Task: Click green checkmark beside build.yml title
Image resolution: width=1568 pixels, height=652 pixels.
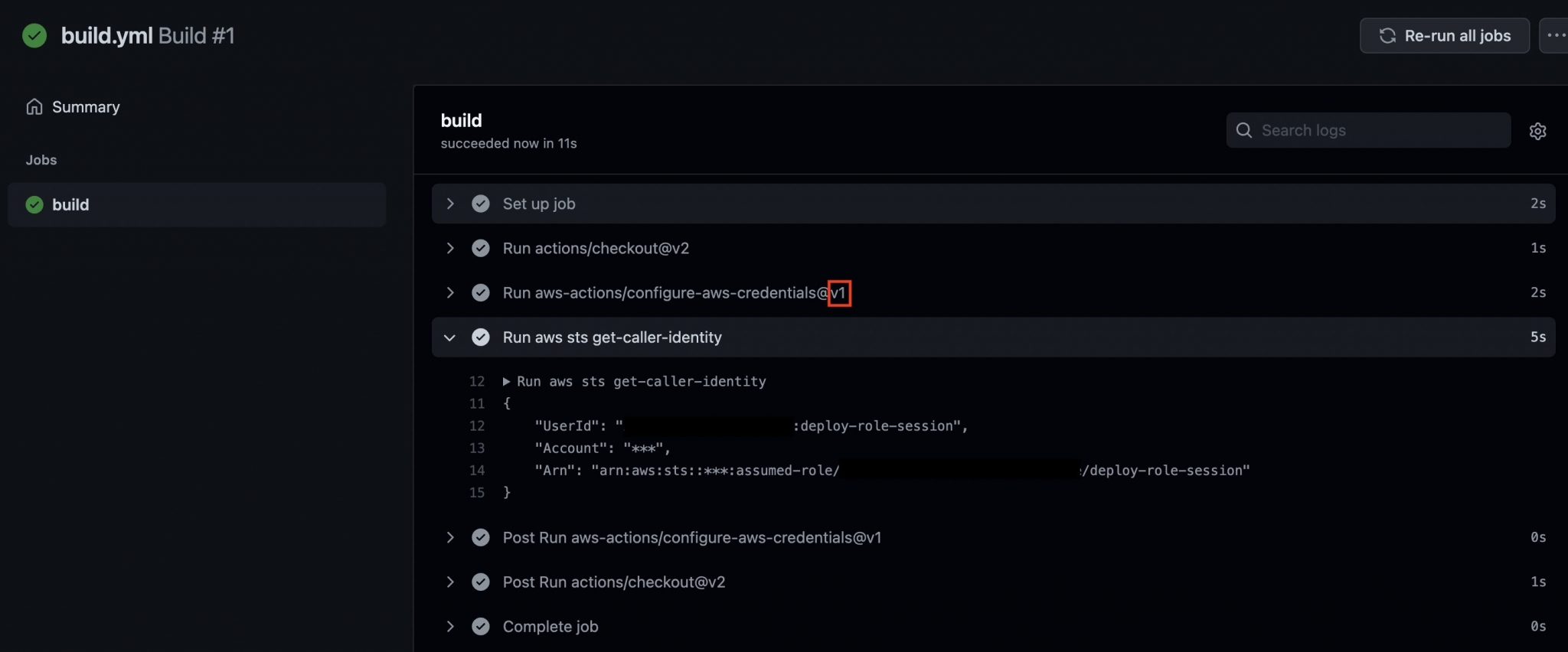Action: coord(34,35)
